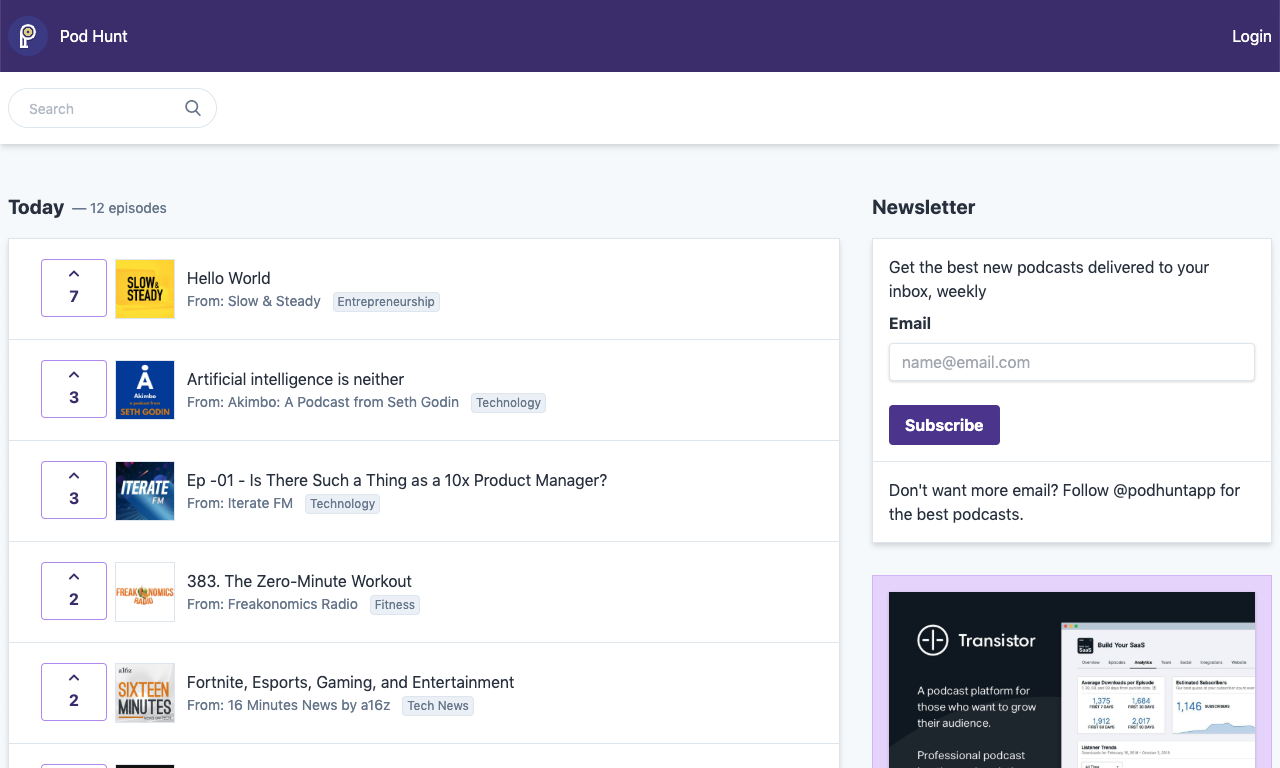Open Artificial intelligence is neither title
Image resolution: width=1280 pixels, height=768 pixels.
[296, 379]
